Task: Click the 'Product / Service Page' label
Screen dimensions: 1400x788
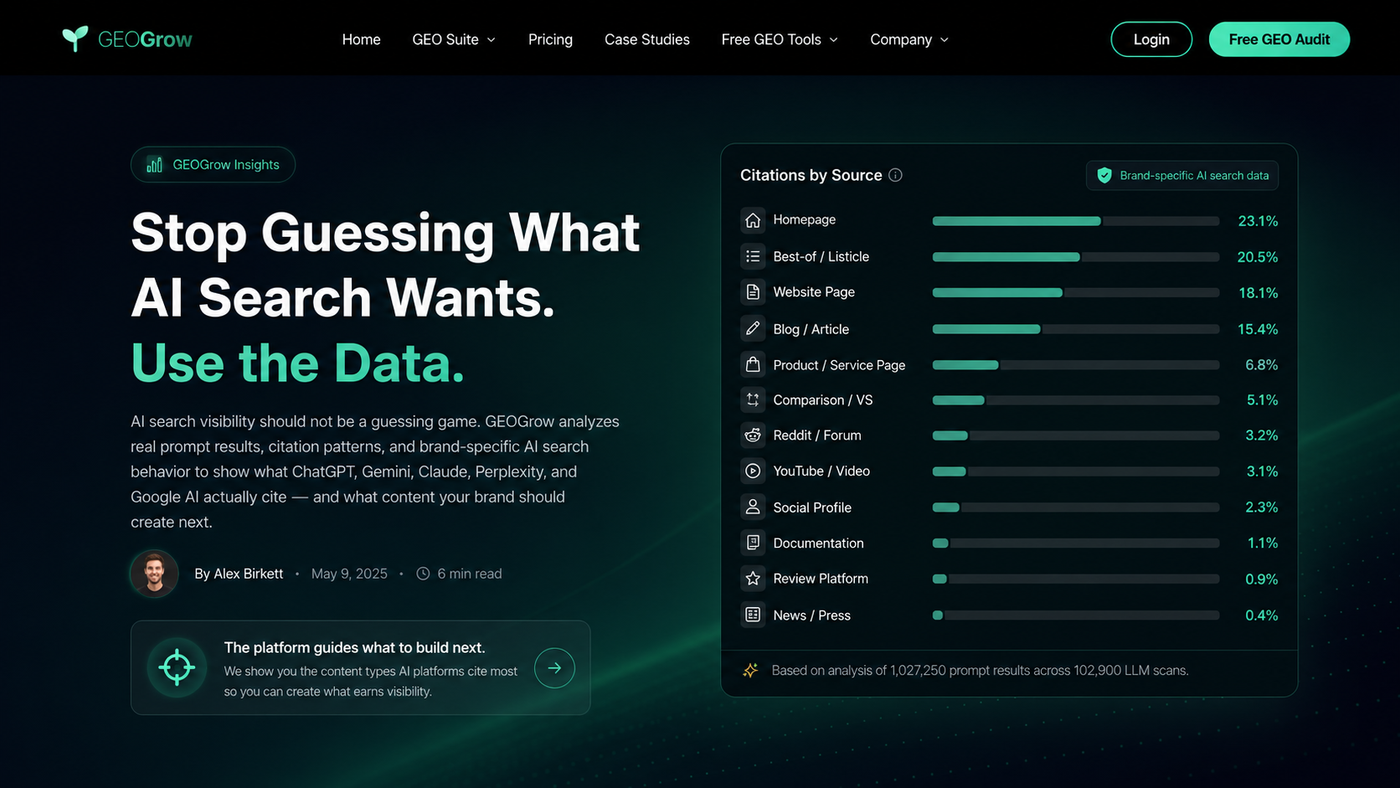Action: click(x=839, y=365)
